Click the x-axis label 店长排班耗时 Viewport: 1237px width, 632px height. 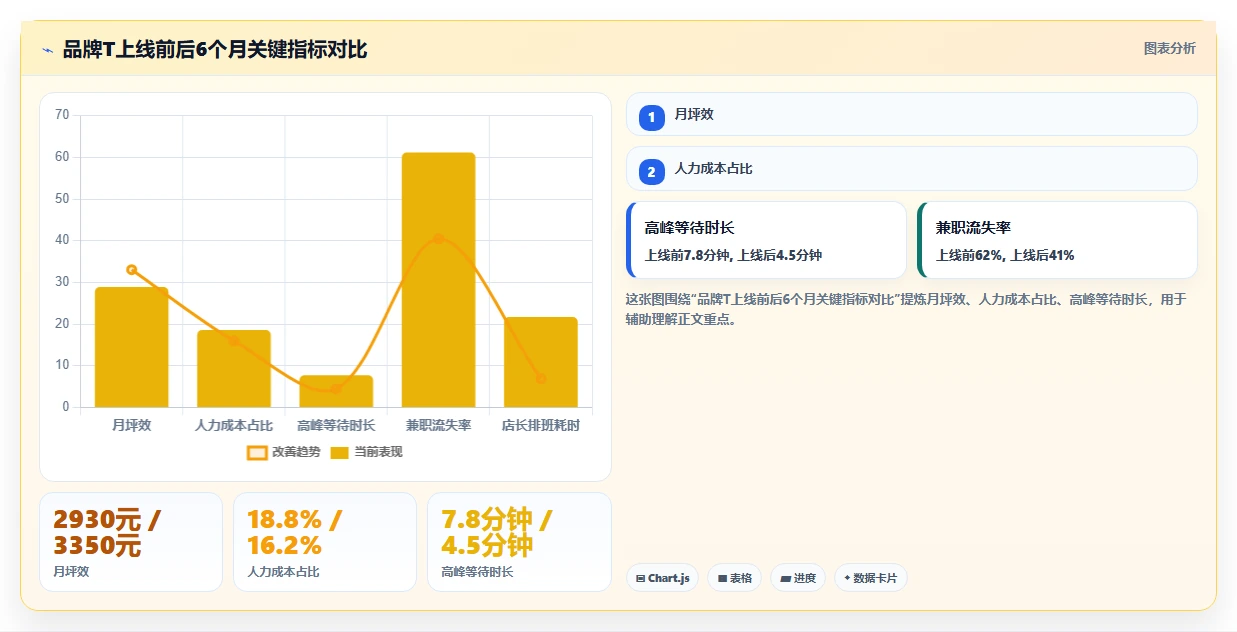541,426
